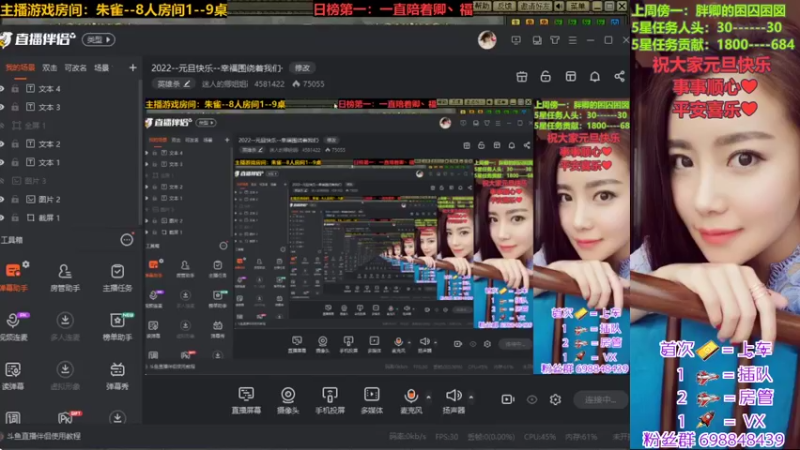
Task: Toggle visibility of 图片 2 layer
Action: [x=2, y=199]
